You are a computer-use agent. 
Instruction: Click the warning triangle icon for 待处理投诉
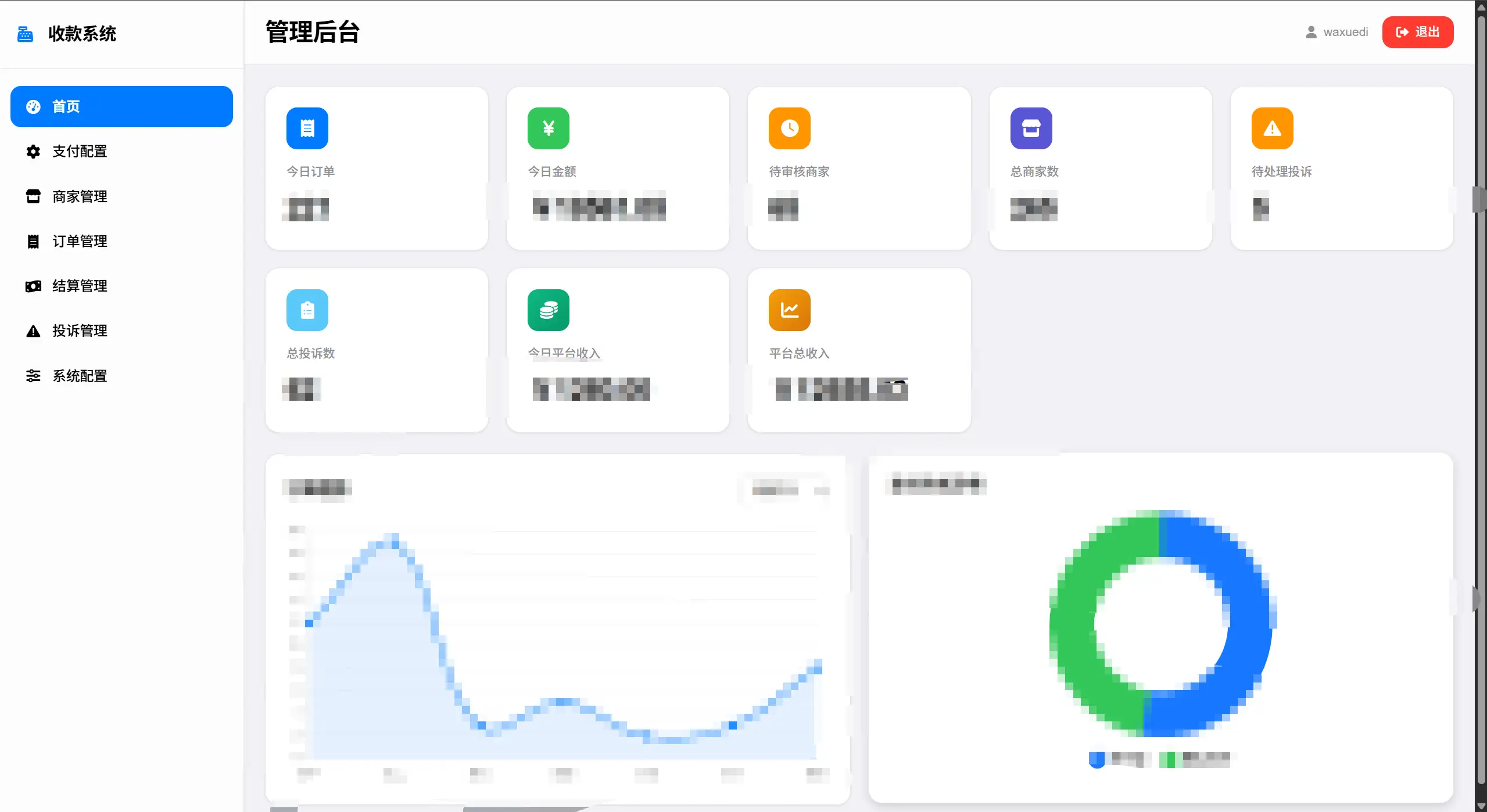tap(1272, 128)
